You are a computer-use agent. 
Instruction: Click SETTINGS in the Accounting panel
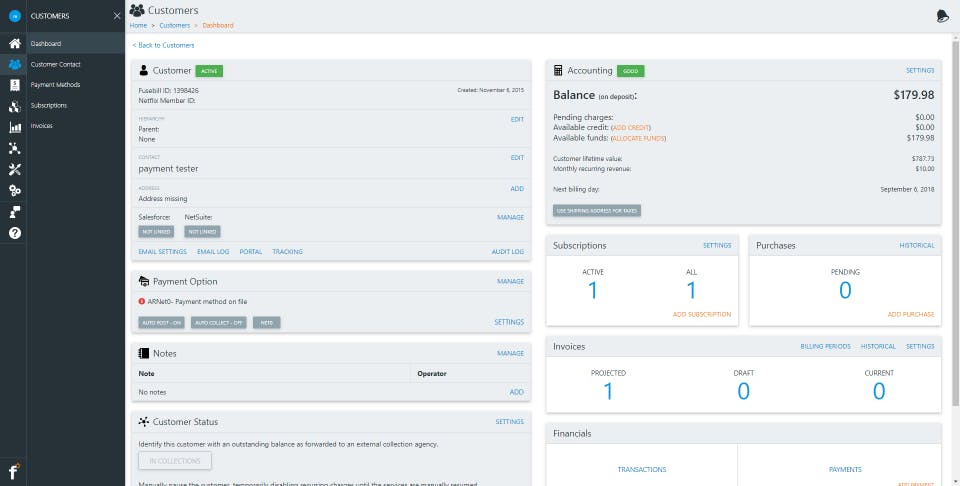[x=920, y=70]
